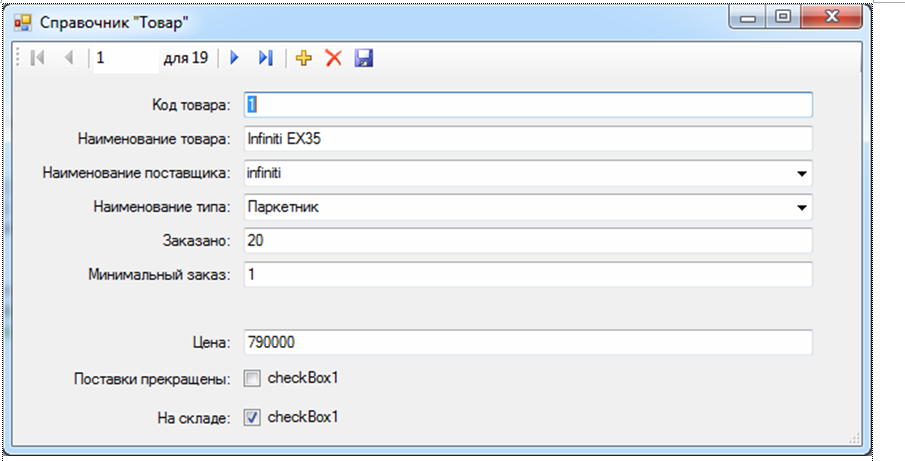905x461 pixels.
Task: Expand the "Наименование поставщика" dropdown
Action: 801,173
